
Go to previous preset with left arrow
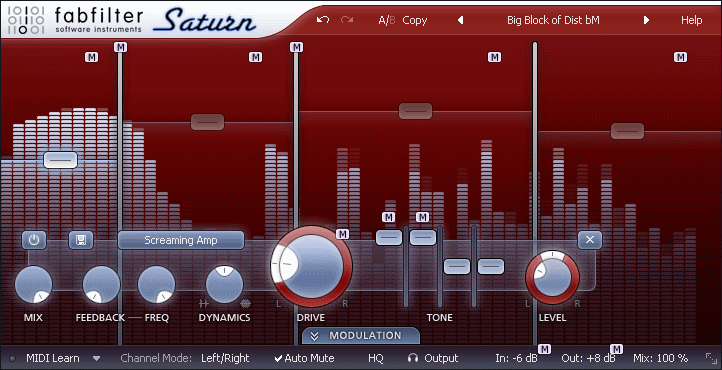click(460, 20)
